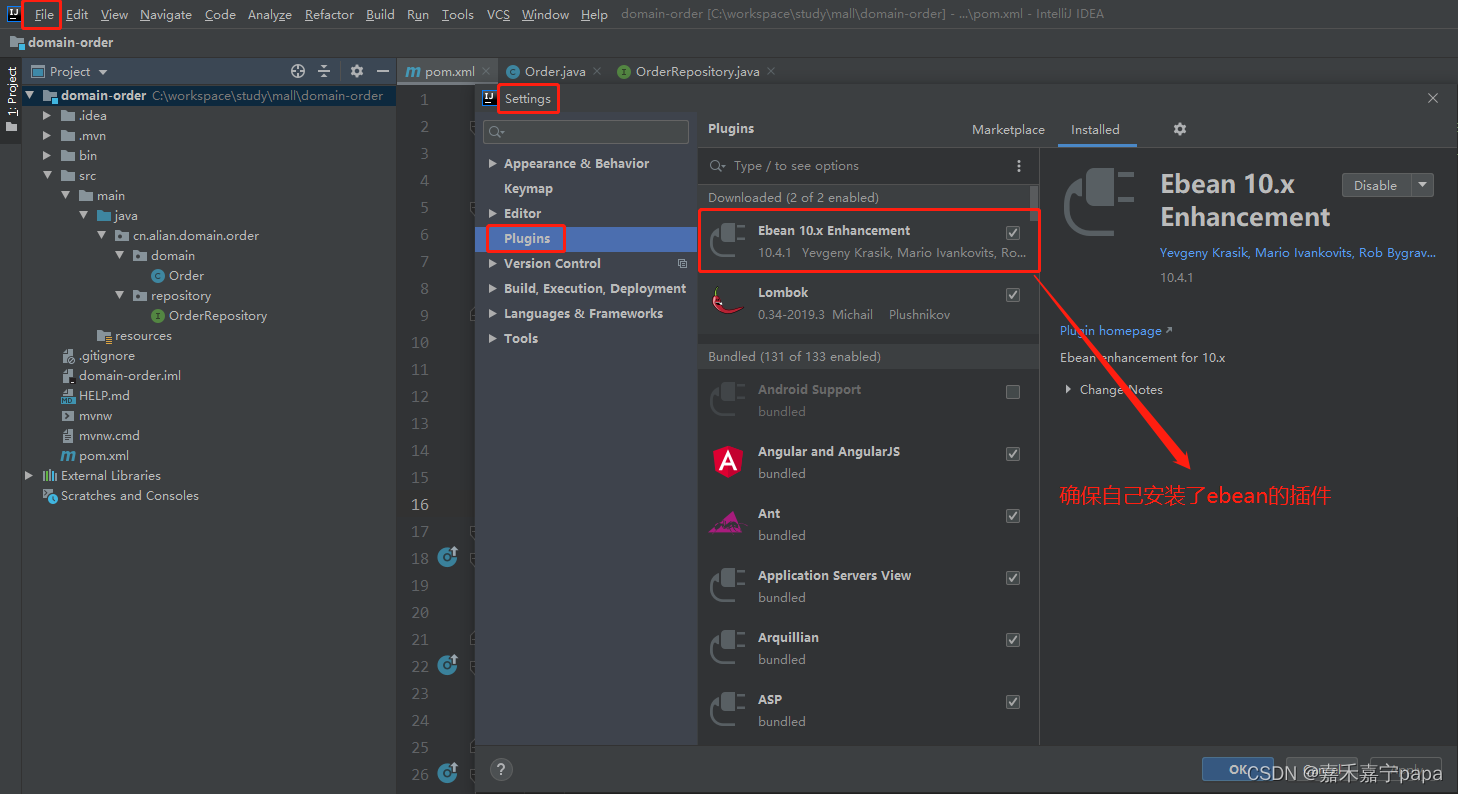The width and height of the screenshot is (1458, 794).
Task: Close the Order.java editor tab
Action: click(597, 71)
